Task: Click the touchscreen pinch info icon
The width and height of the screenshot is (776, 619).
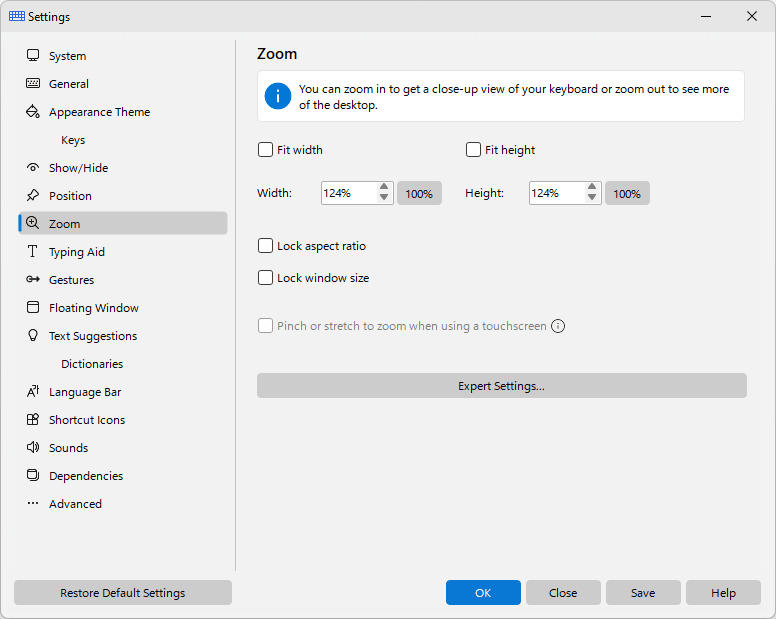Action: click(558, 326)
